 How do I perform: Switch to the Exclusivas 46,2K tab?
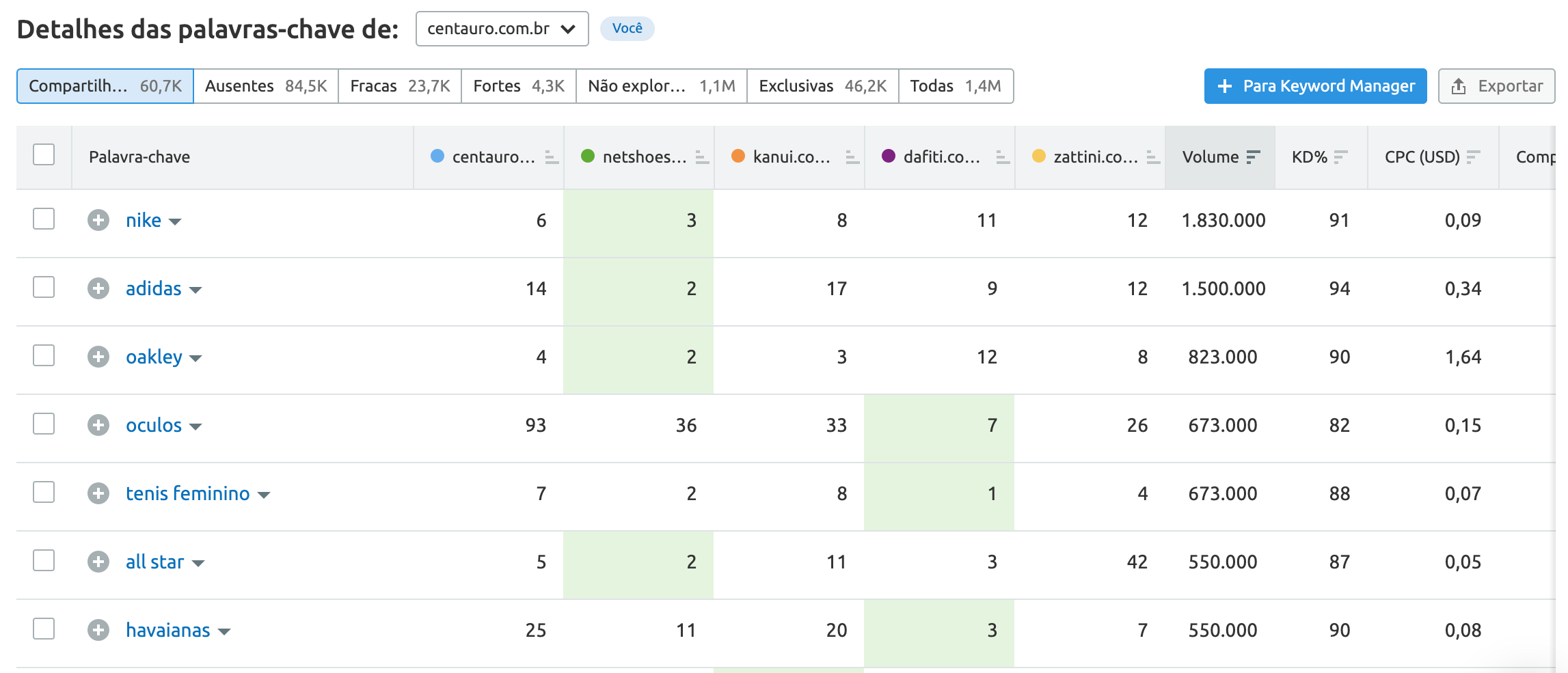[823, 86]
